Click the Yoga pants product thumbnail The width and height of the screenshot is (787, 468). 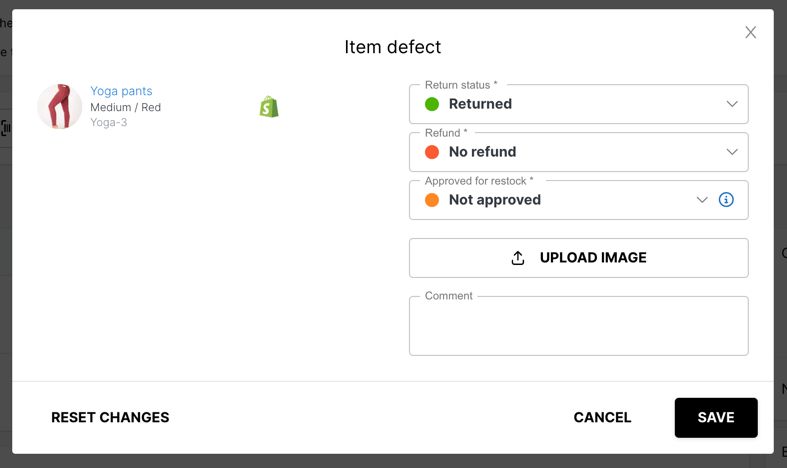coord(60,106)
